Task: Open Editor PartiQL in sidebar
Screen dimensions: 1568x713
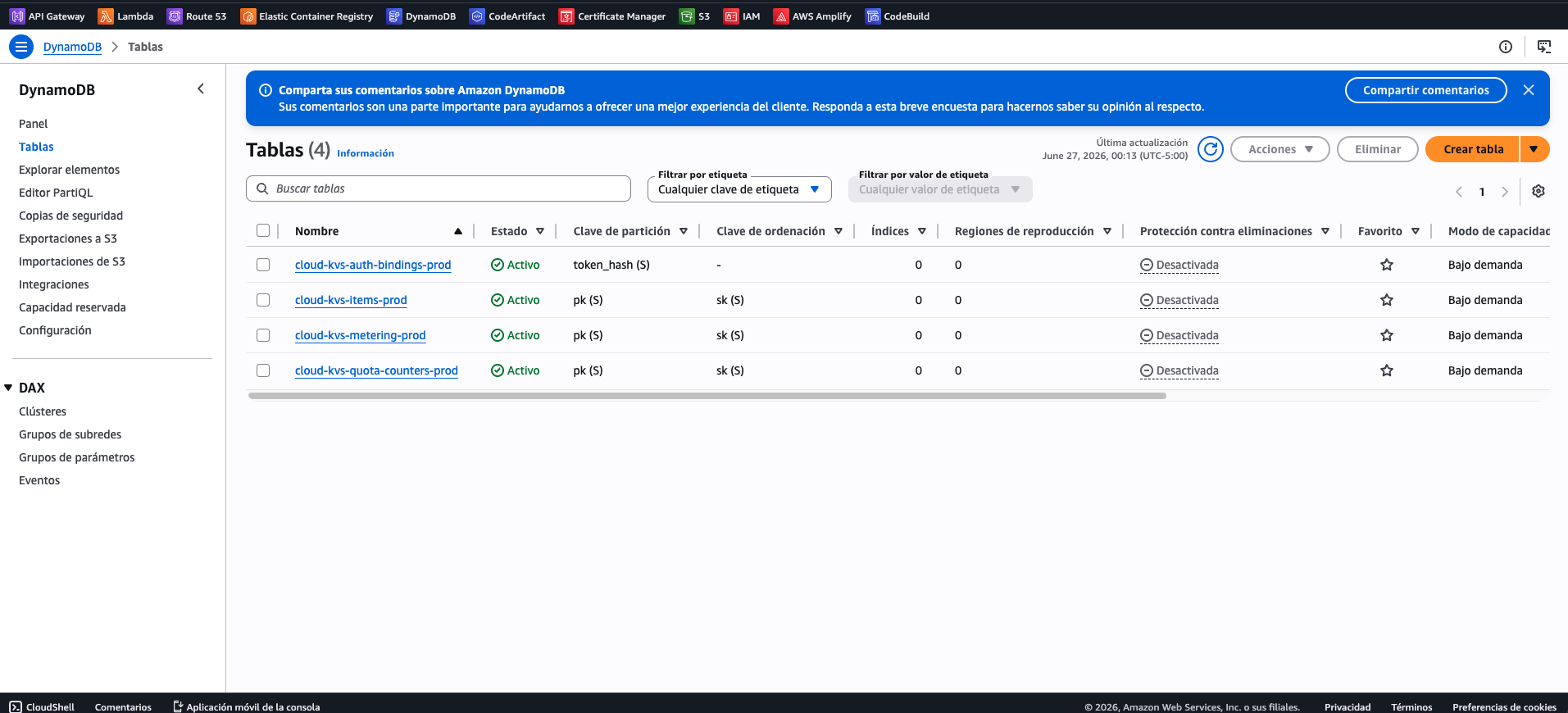Action: (x=56, y=193)
